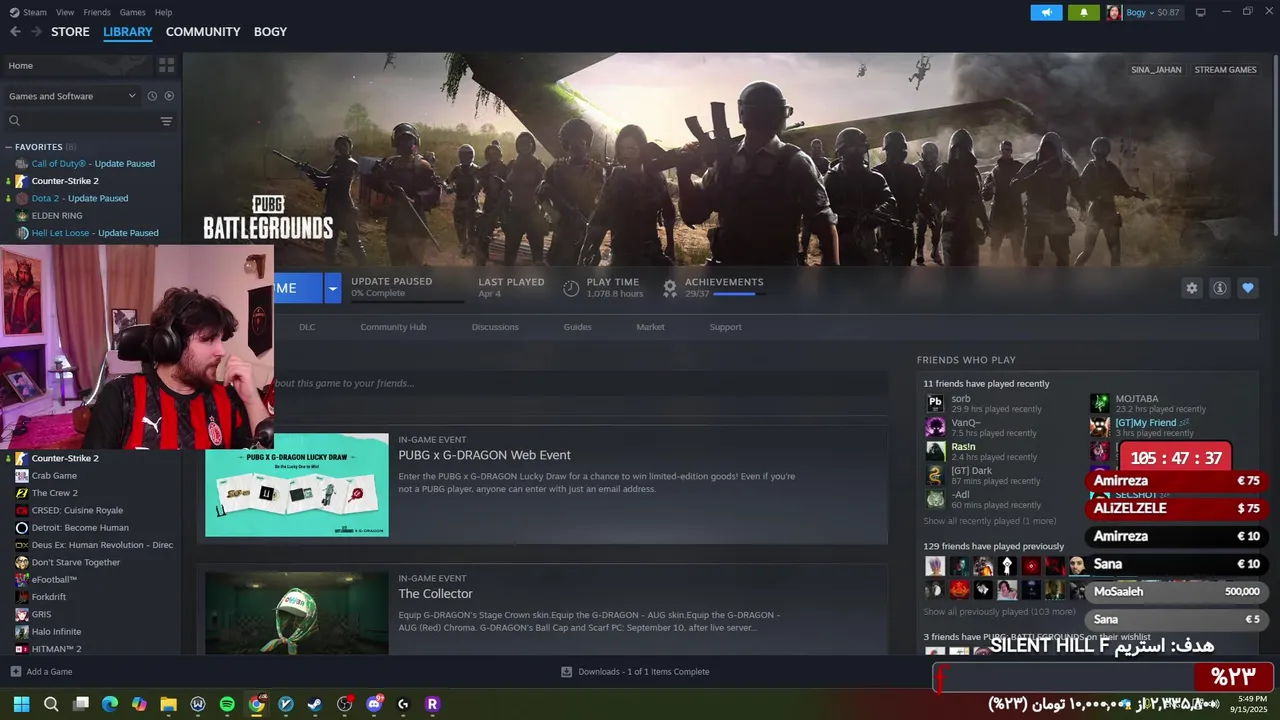Open the Bogy account wallet dropdown
This screenshot has width=1280, height=720.
point(1152,13)
